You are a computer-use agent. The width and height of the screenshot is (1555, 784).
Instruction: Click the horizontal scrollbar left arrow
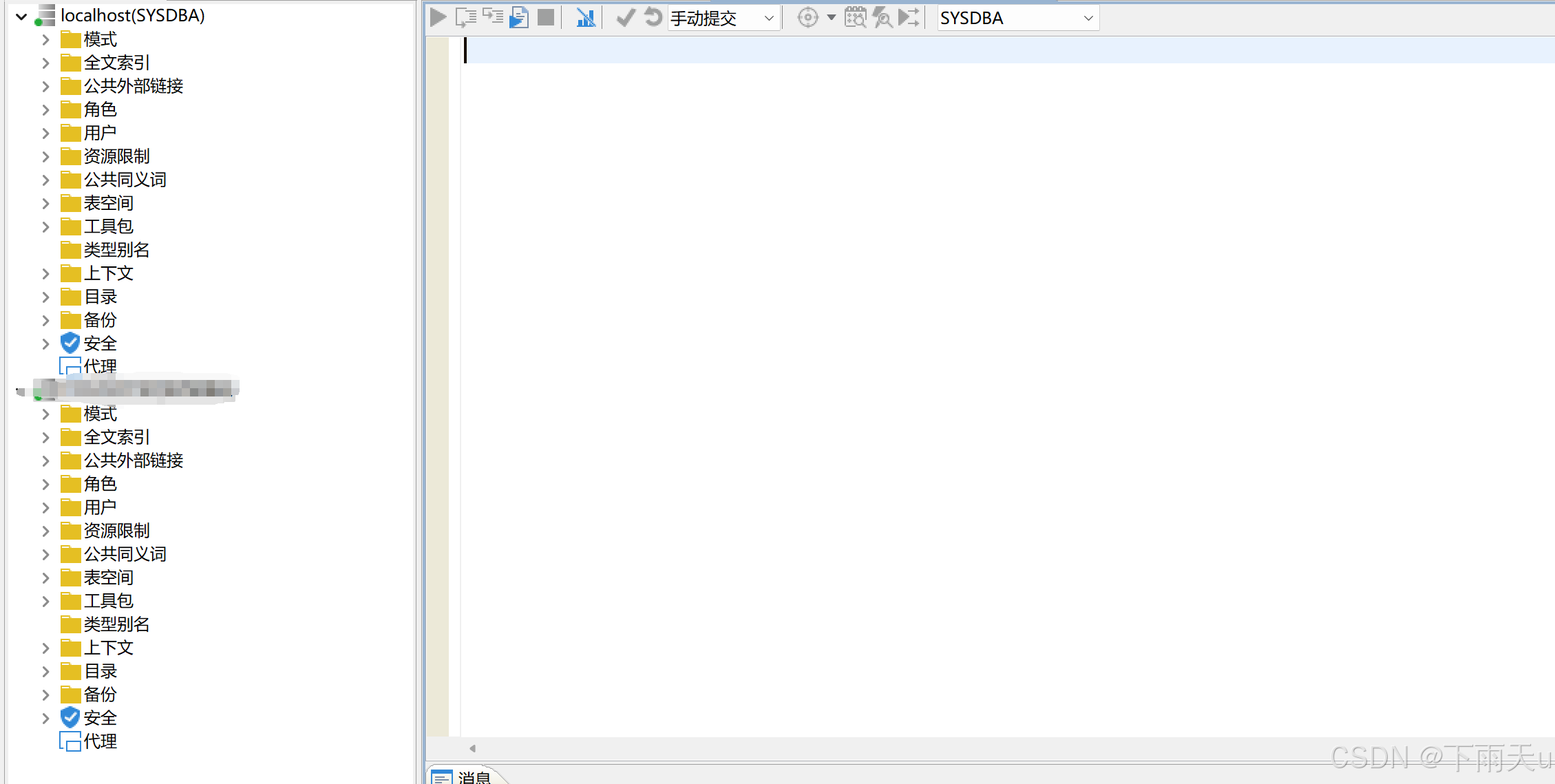click(x=472, y=748)
